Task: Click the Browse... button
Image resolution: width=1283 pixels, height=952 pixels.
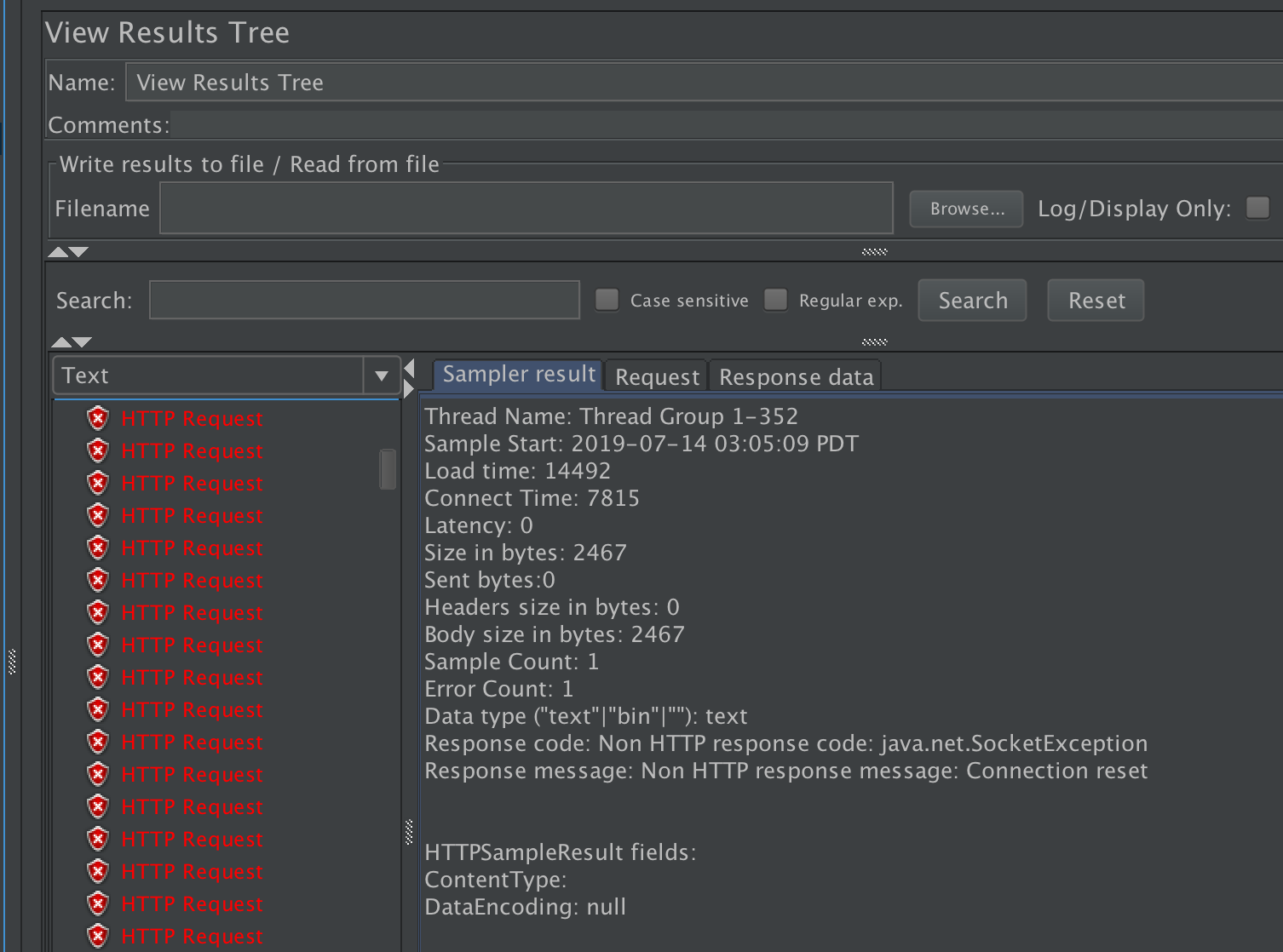Action: point(966,209)
